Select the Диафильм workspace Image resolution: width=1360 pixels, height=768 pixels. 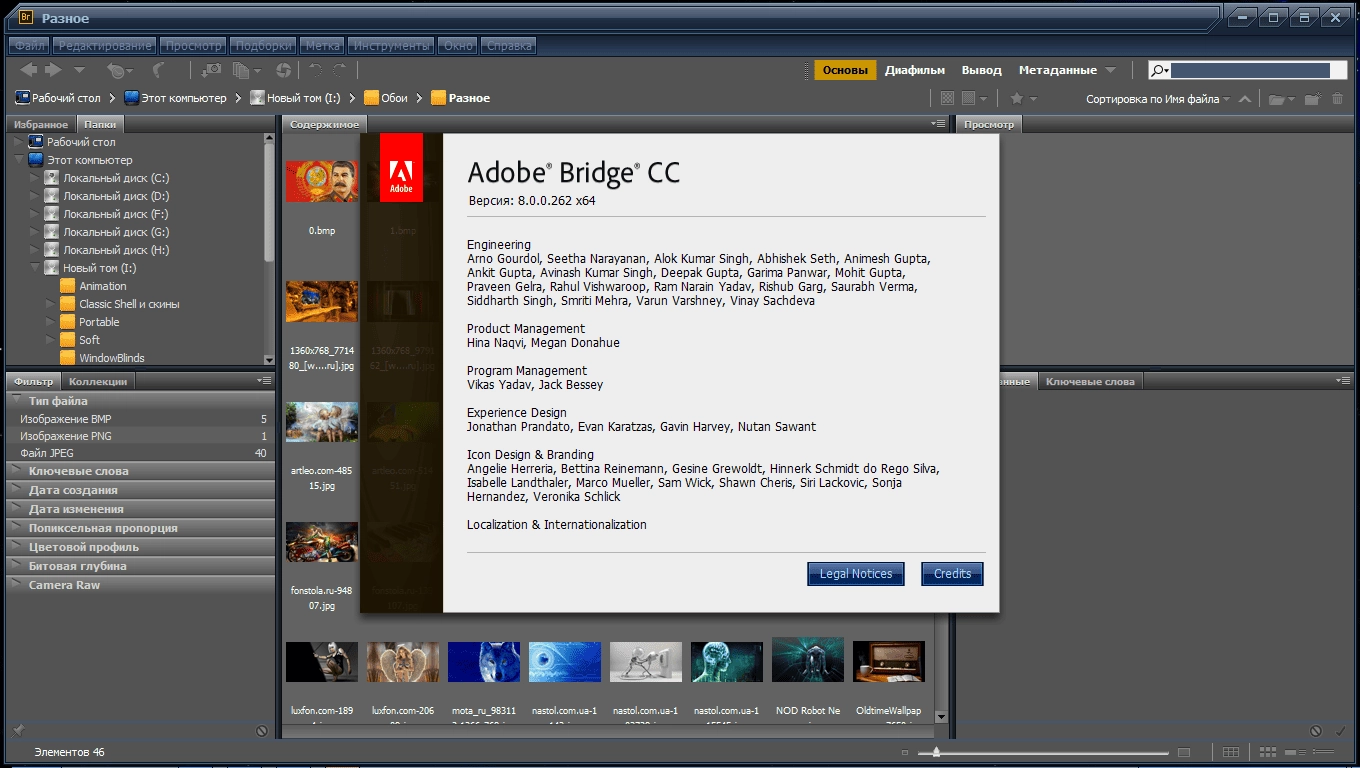pos(915,70)
